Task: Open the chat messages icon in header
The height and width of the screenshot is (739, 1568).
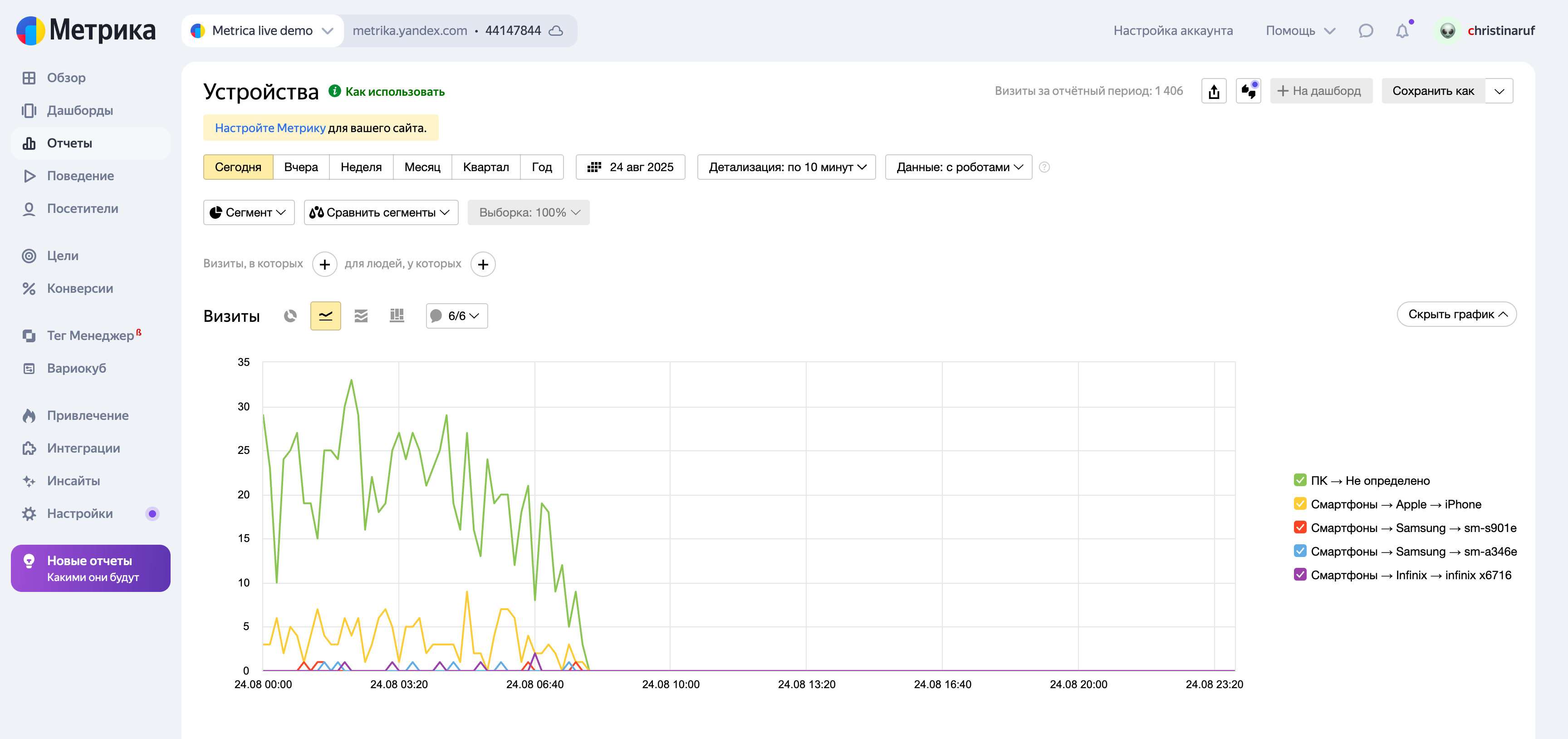Action: 1366,30
